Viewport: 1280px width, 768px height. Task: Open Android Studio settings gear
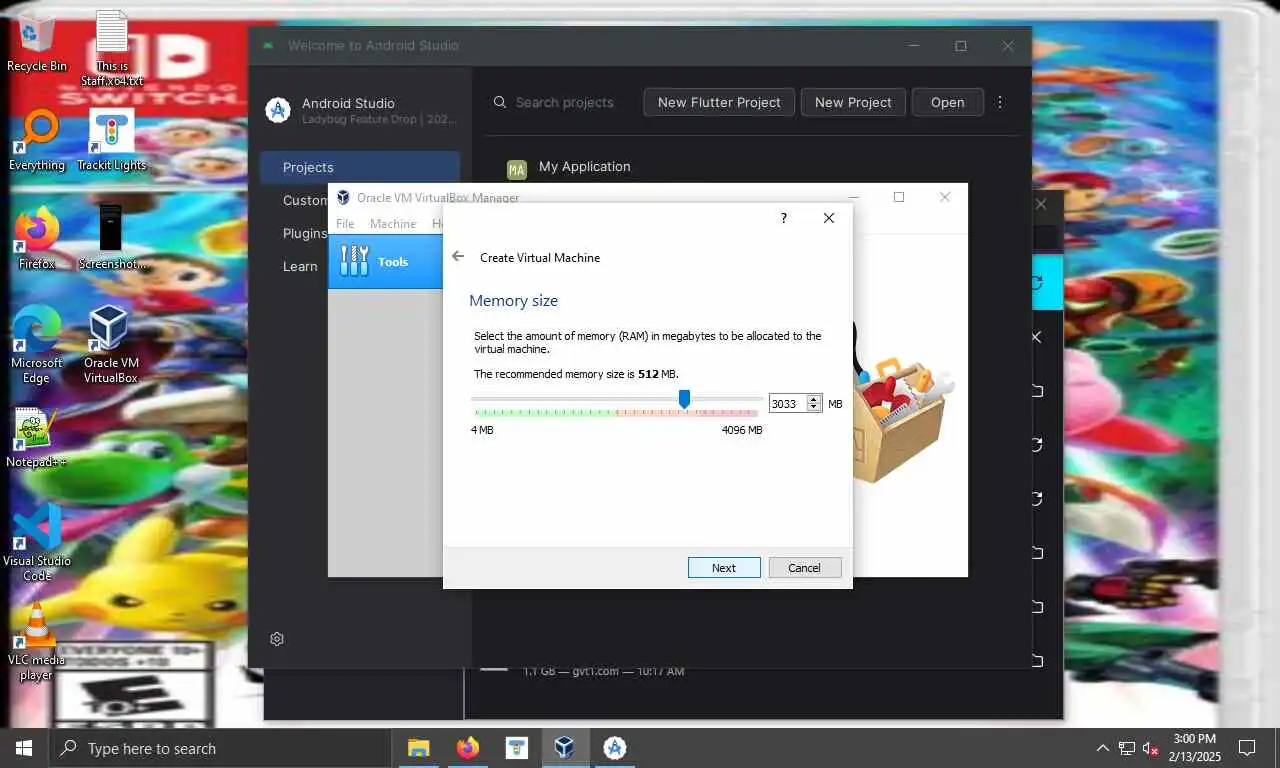click(x=277, y=639)
